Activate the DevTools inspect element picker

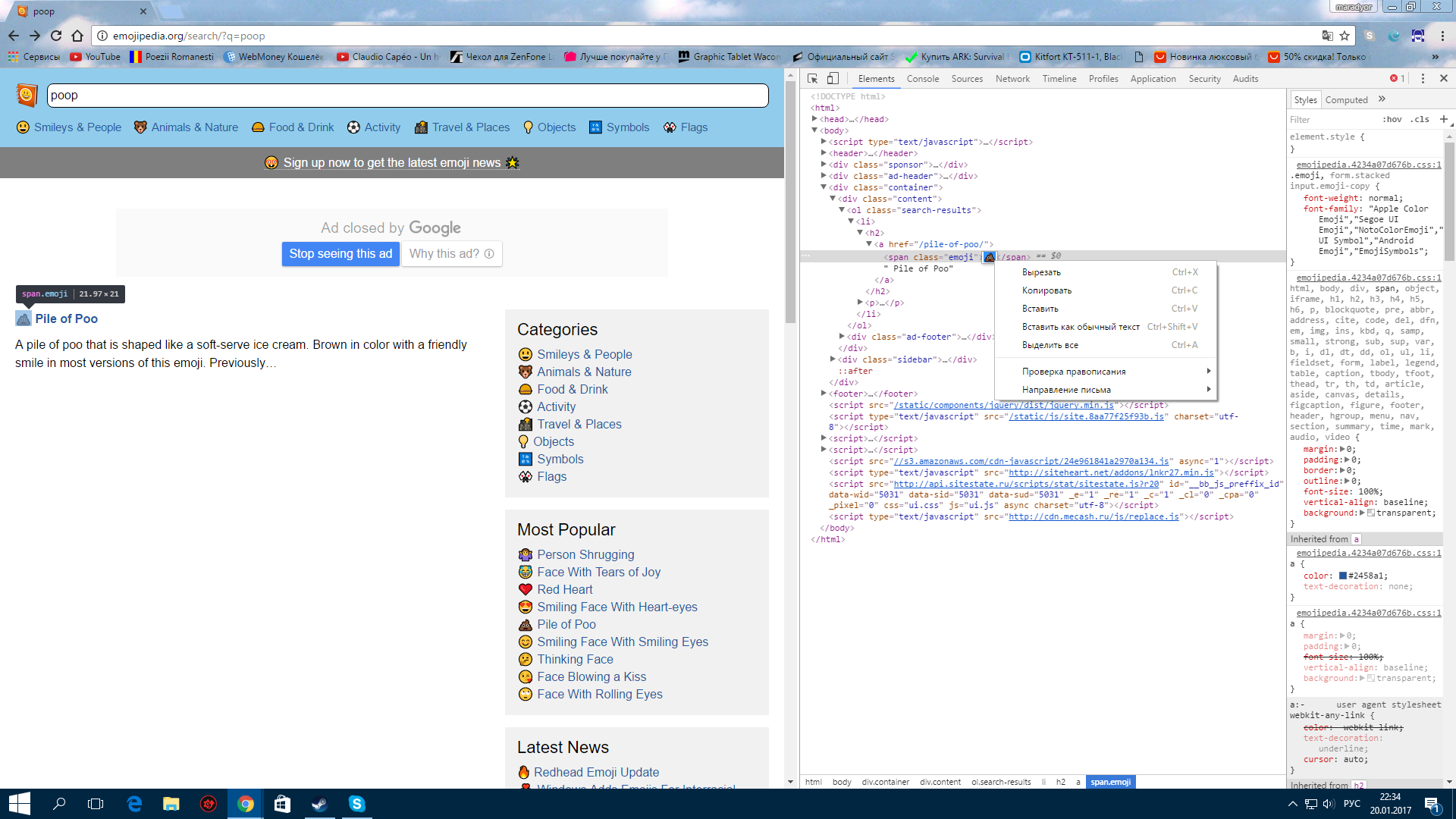812,79
